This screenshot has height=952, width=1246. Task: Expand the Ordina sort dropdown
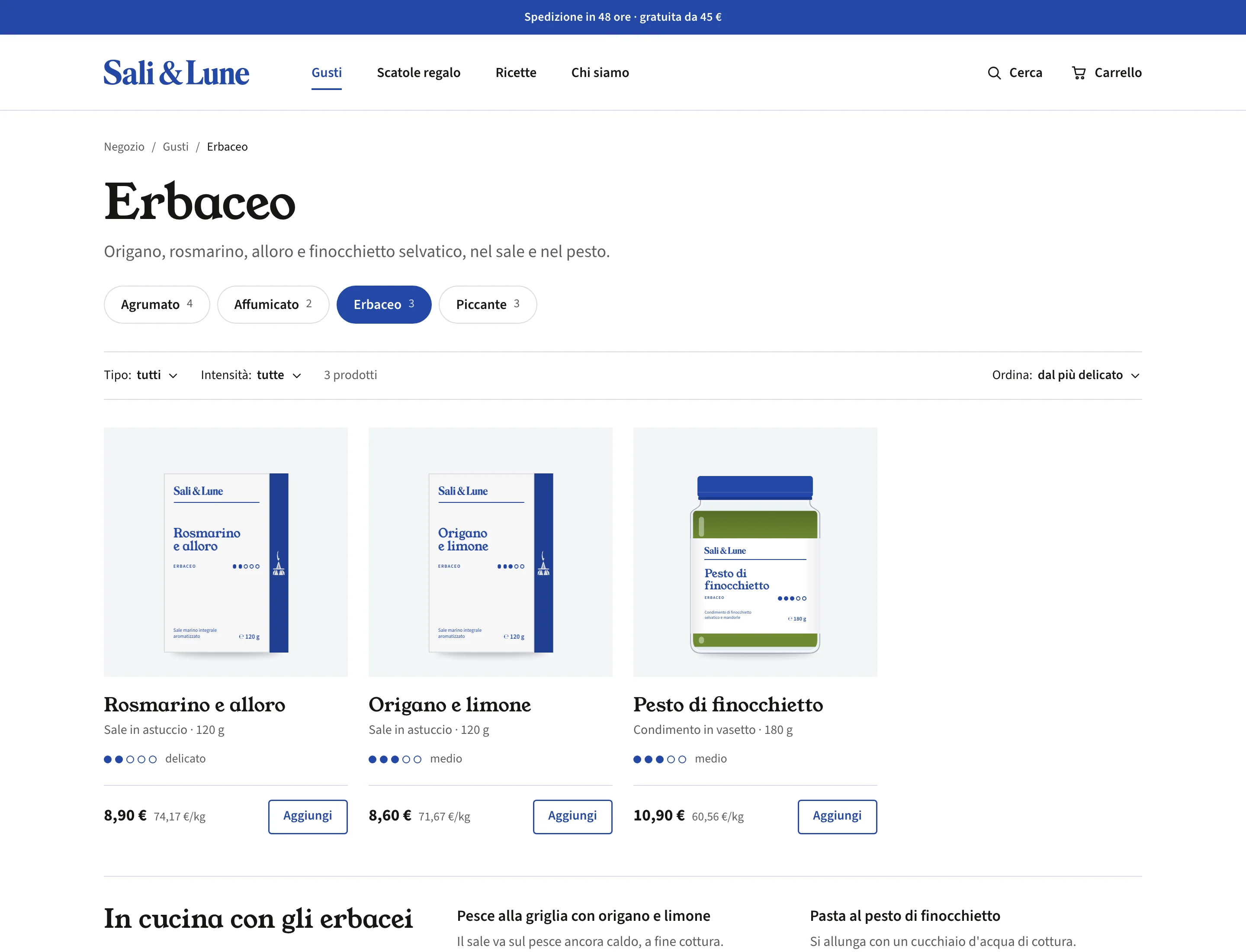tap(1066, 375)
